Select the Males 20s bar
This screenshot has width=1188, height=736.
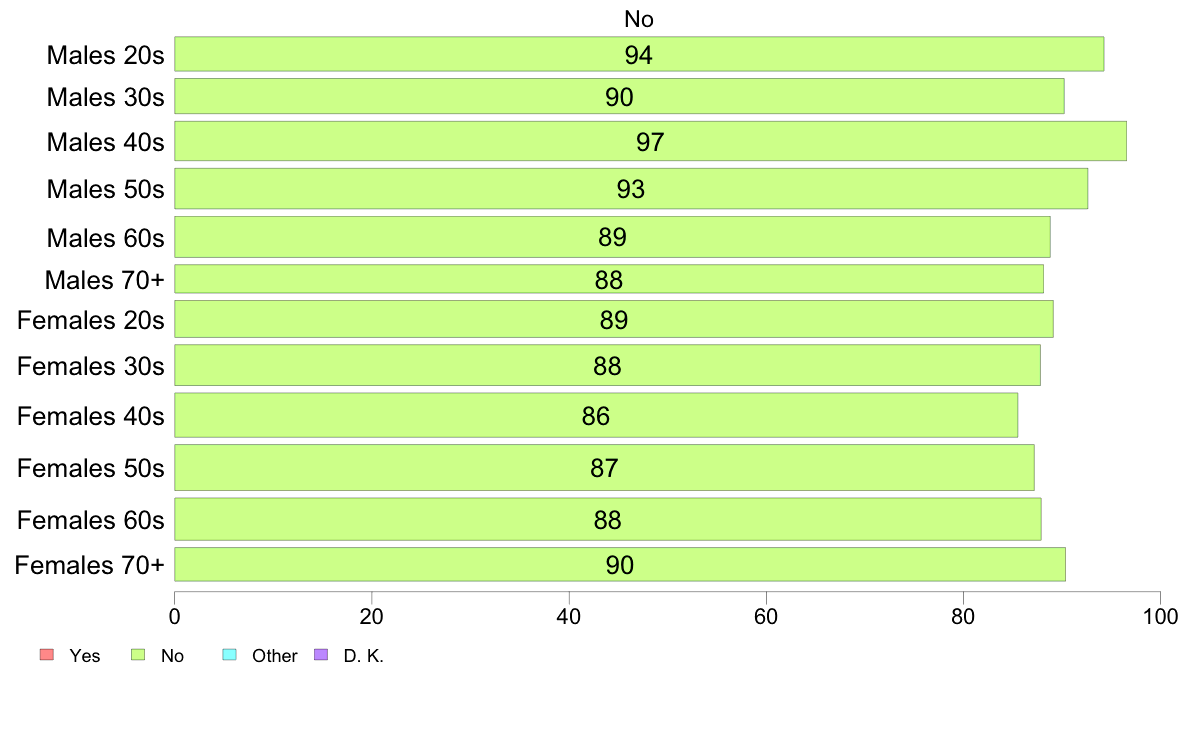639,54
